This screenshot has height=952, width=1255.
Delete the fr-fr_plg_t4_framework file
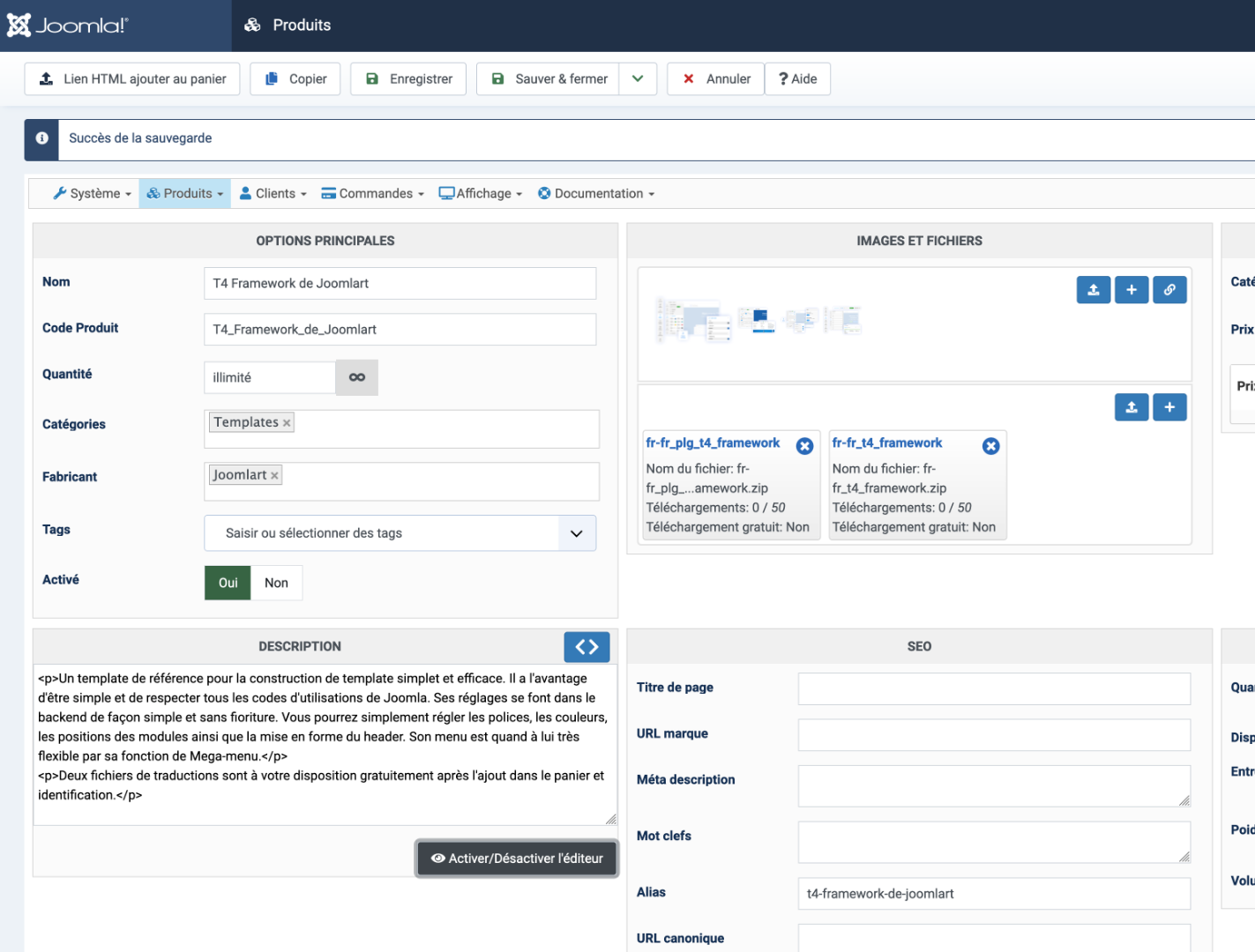pyautogui.click(x=804, y=446)
